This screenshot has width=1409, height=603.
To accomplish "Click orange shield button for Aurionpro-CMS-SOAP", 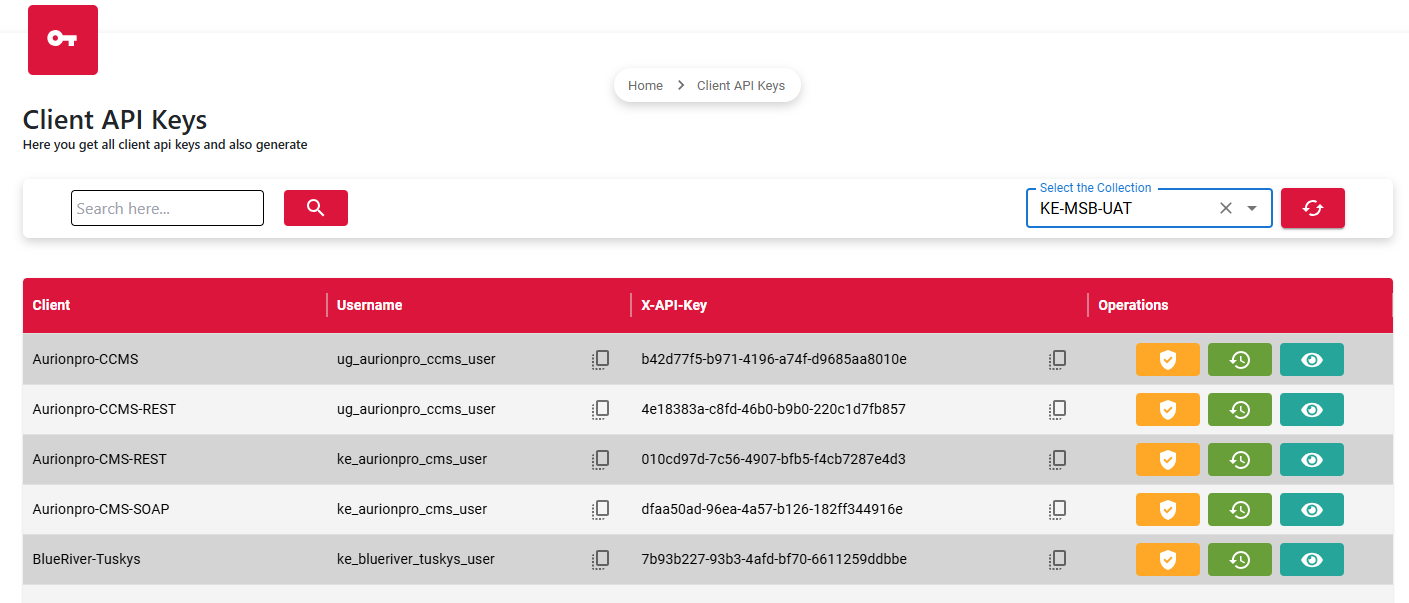I will pos(1168,509).
